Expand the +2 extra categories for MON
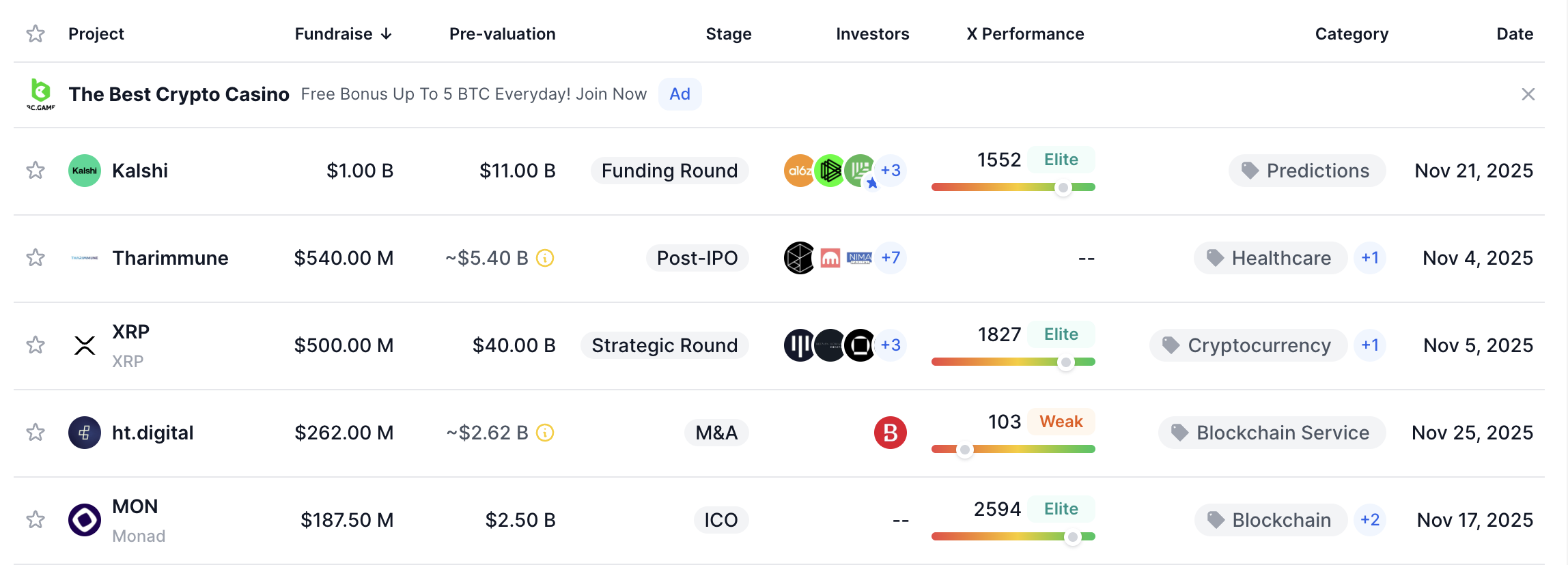This screenshot has height=565, width=1568. [x=1369, y=520]
